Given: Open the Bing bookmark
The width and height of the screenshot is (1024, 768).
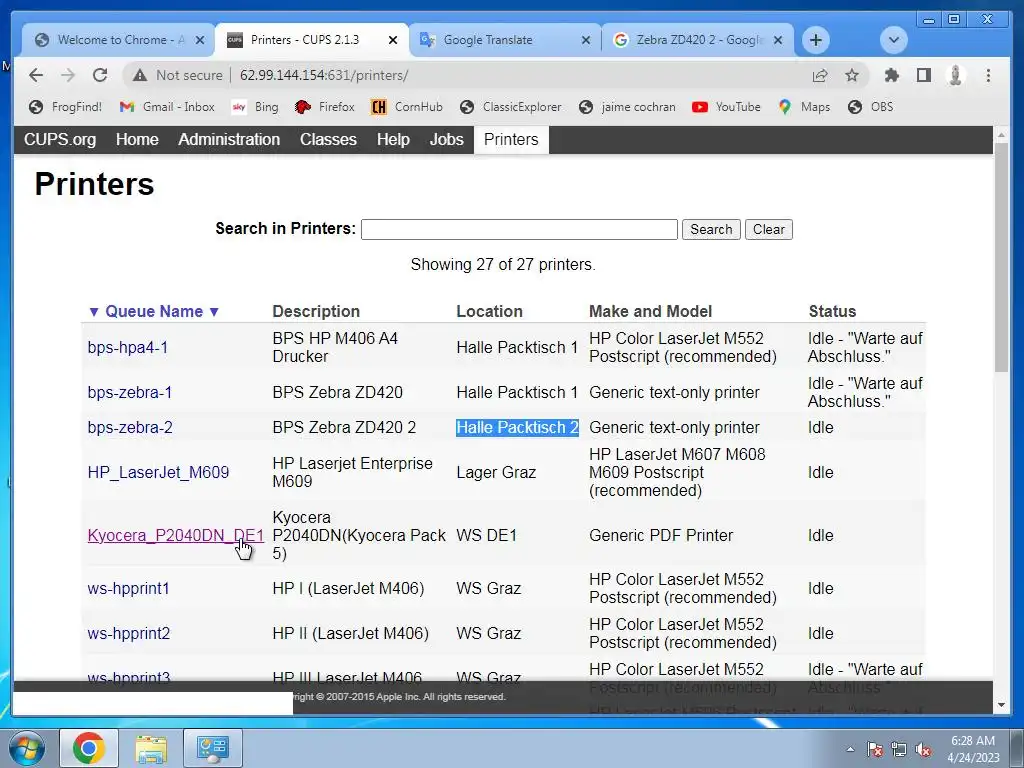Looking at the screenshot, I should [x=255, y=106].
